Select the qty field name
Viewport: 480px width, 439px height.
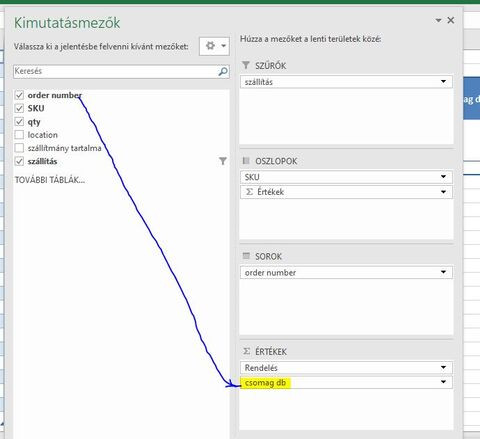[x=34, y=122]
